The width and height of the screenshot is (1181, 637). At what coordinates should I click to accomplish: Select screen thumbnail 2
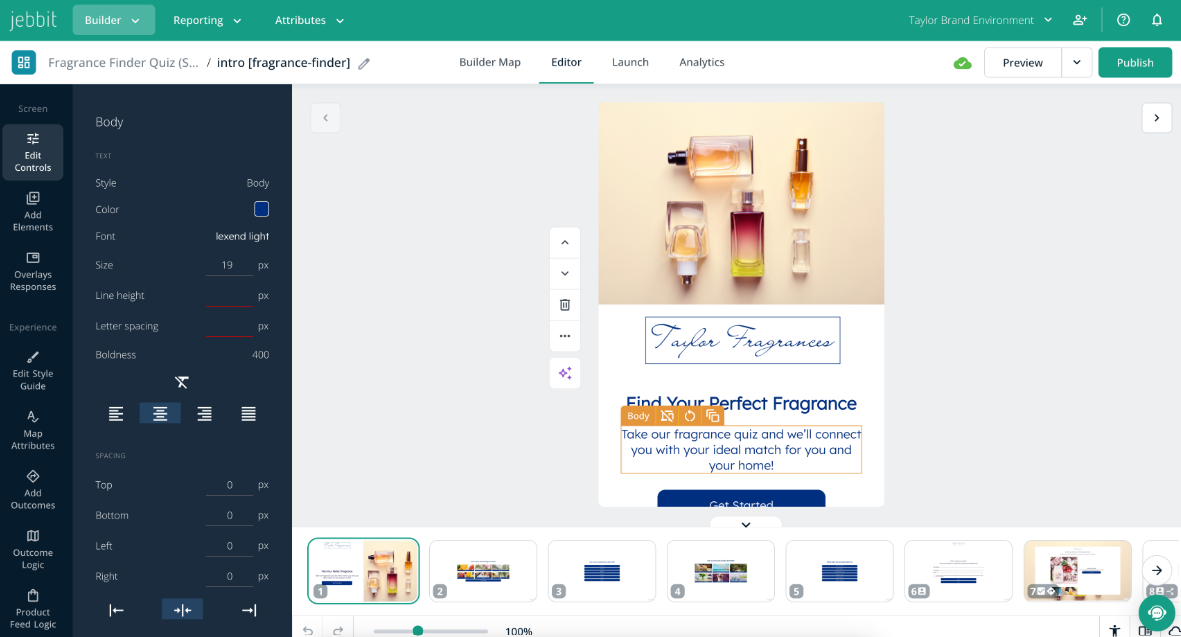pos(483,571)
